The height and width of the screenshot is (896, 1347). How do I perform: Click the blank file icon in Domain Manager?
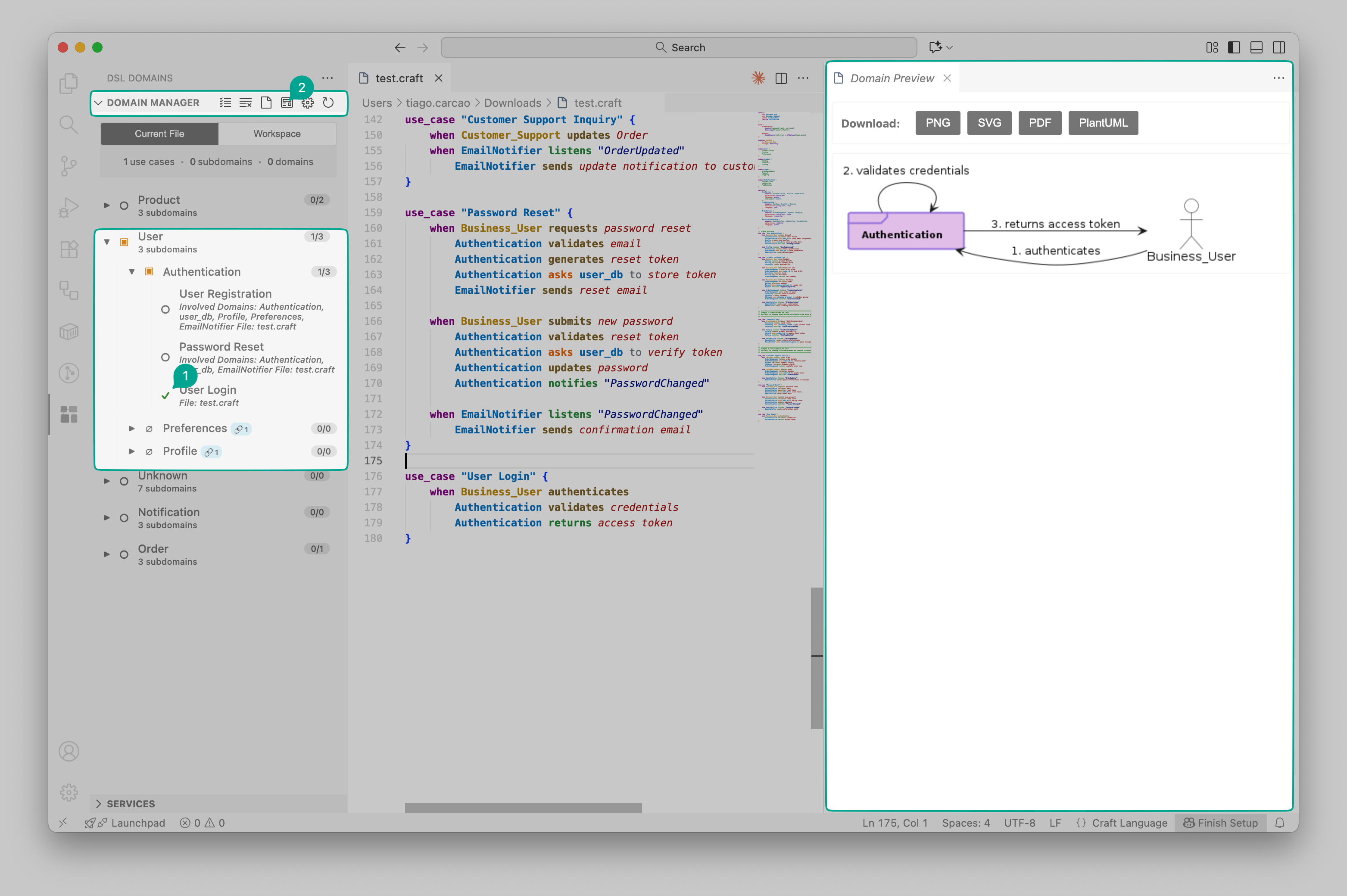(266, 103)
